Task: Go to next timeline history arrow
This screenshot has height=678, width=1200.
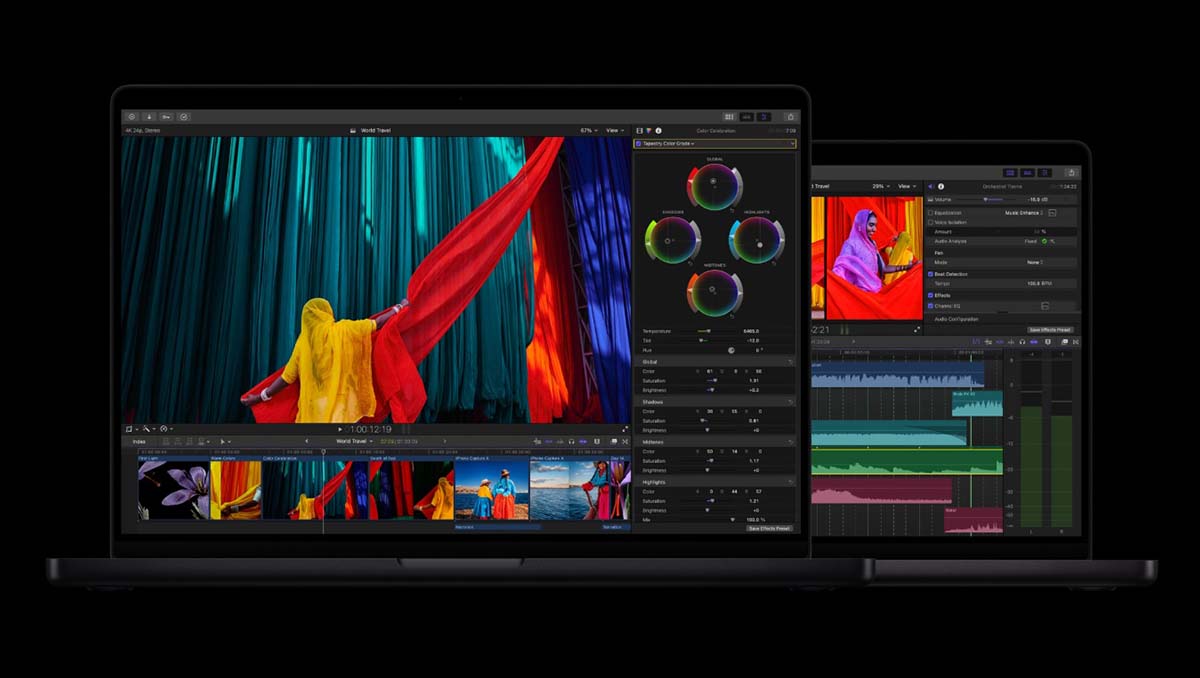Action: 445,441
